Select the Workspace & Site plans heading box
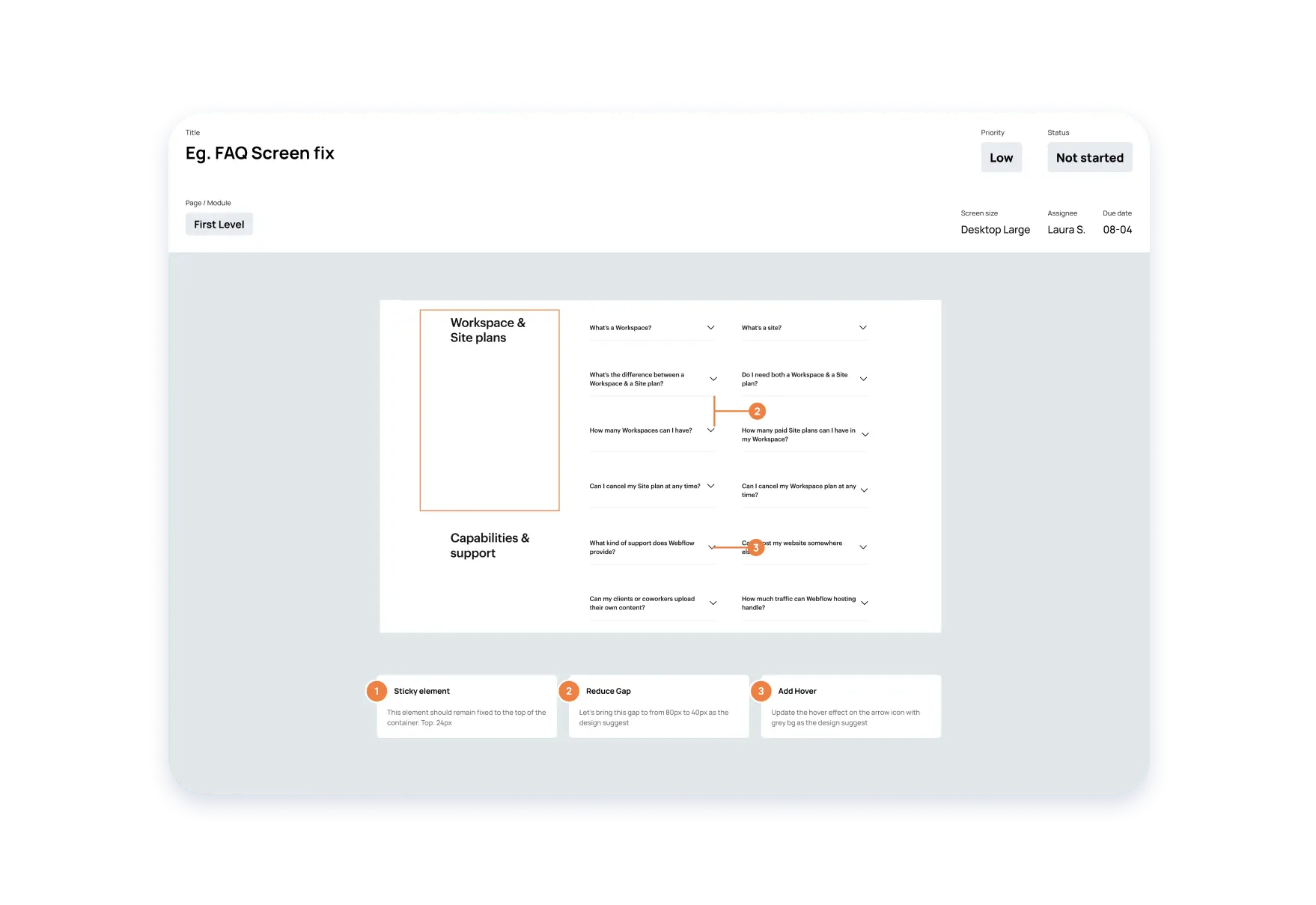Image resolution: width=1316 pixels, height=905 pixels. pos(489,410)
